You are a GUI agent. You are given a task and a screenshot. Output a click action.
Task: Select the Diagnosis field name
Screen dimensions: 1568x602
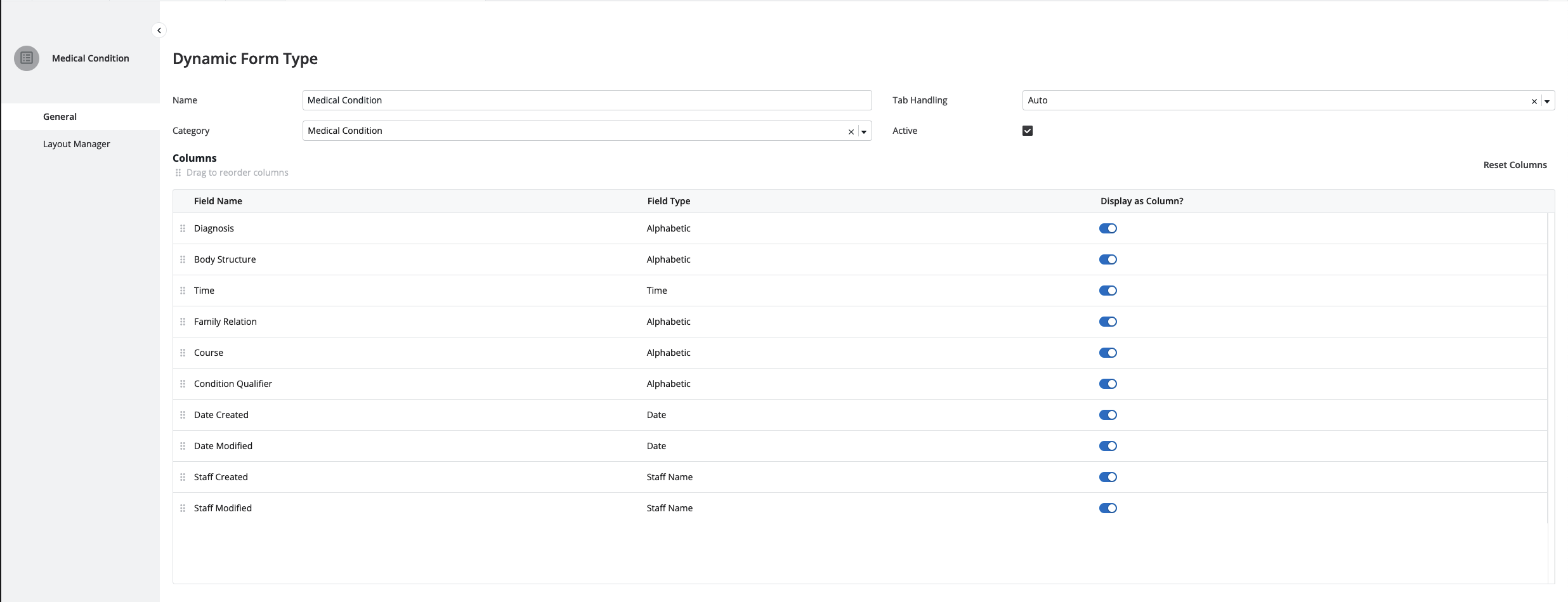coord(214,228)
